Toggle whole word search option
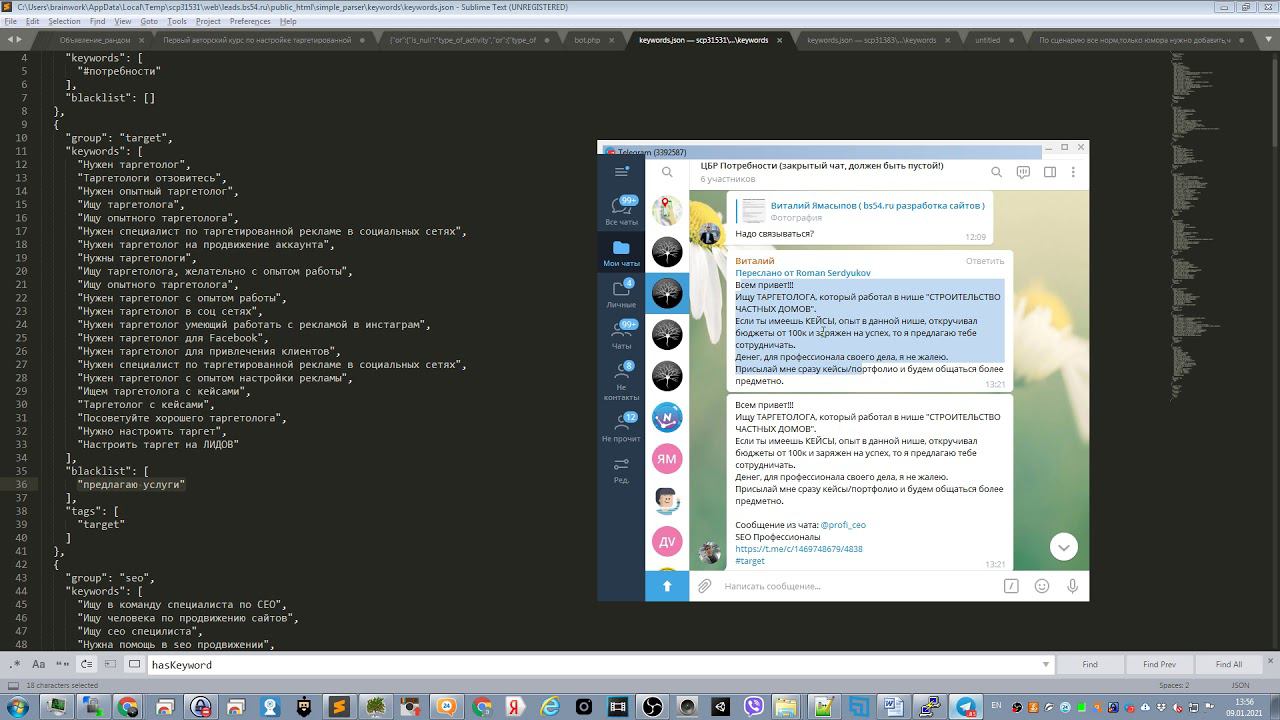1280x720 pixels. [63, 664]
